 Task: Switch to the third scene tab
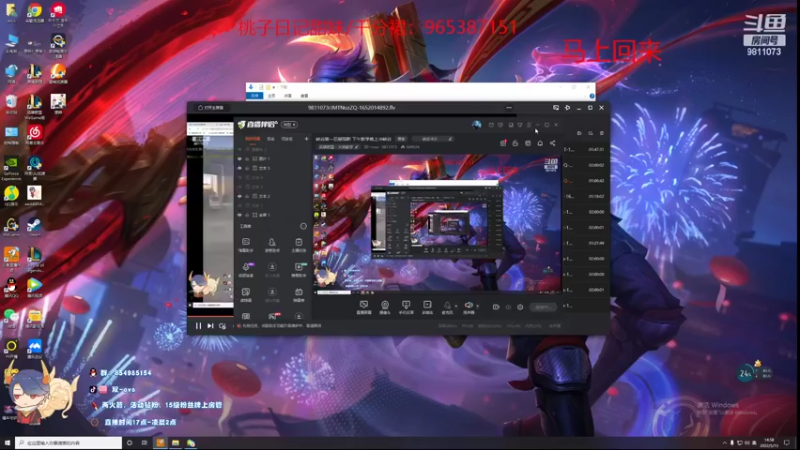pos(287,139)
